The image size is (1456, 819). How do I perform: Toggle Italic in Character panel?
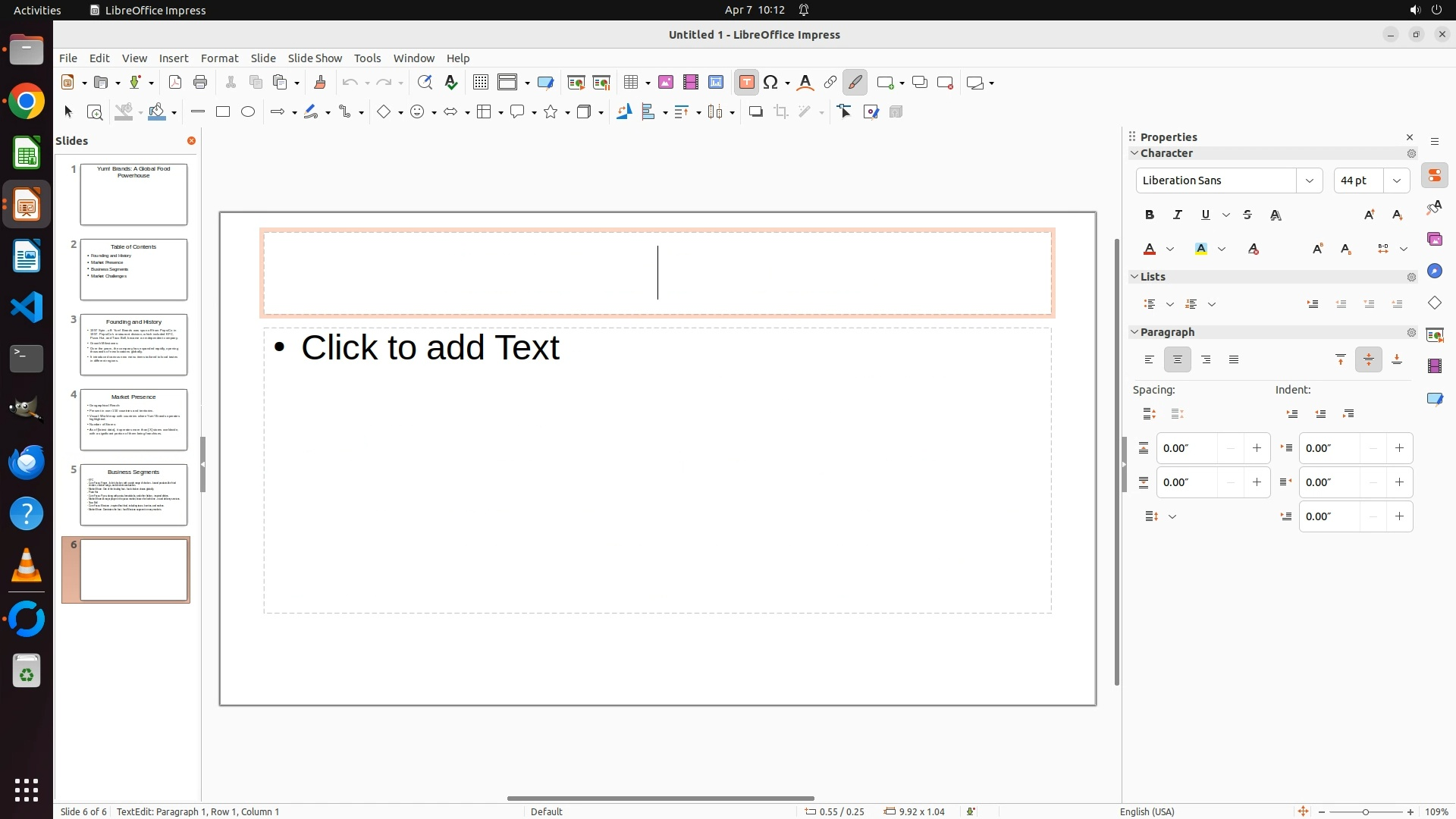tap(1178, 215)
